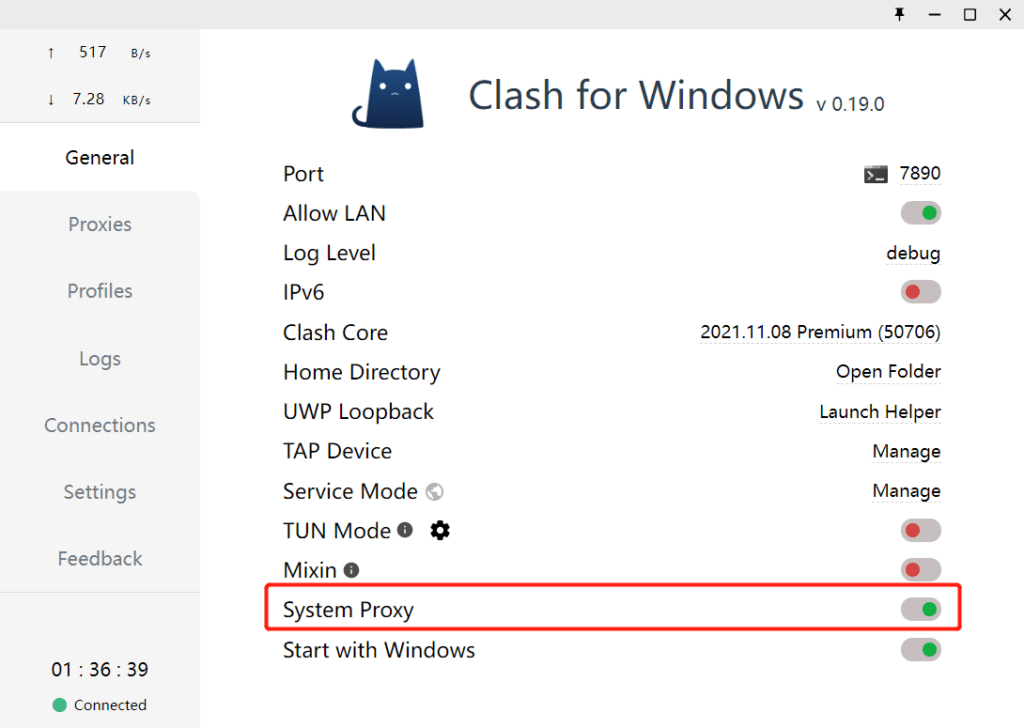Click the green Connected status dot
This screenshot has height=728, width=1024.
pyautogui.click(x=60, y=705)
